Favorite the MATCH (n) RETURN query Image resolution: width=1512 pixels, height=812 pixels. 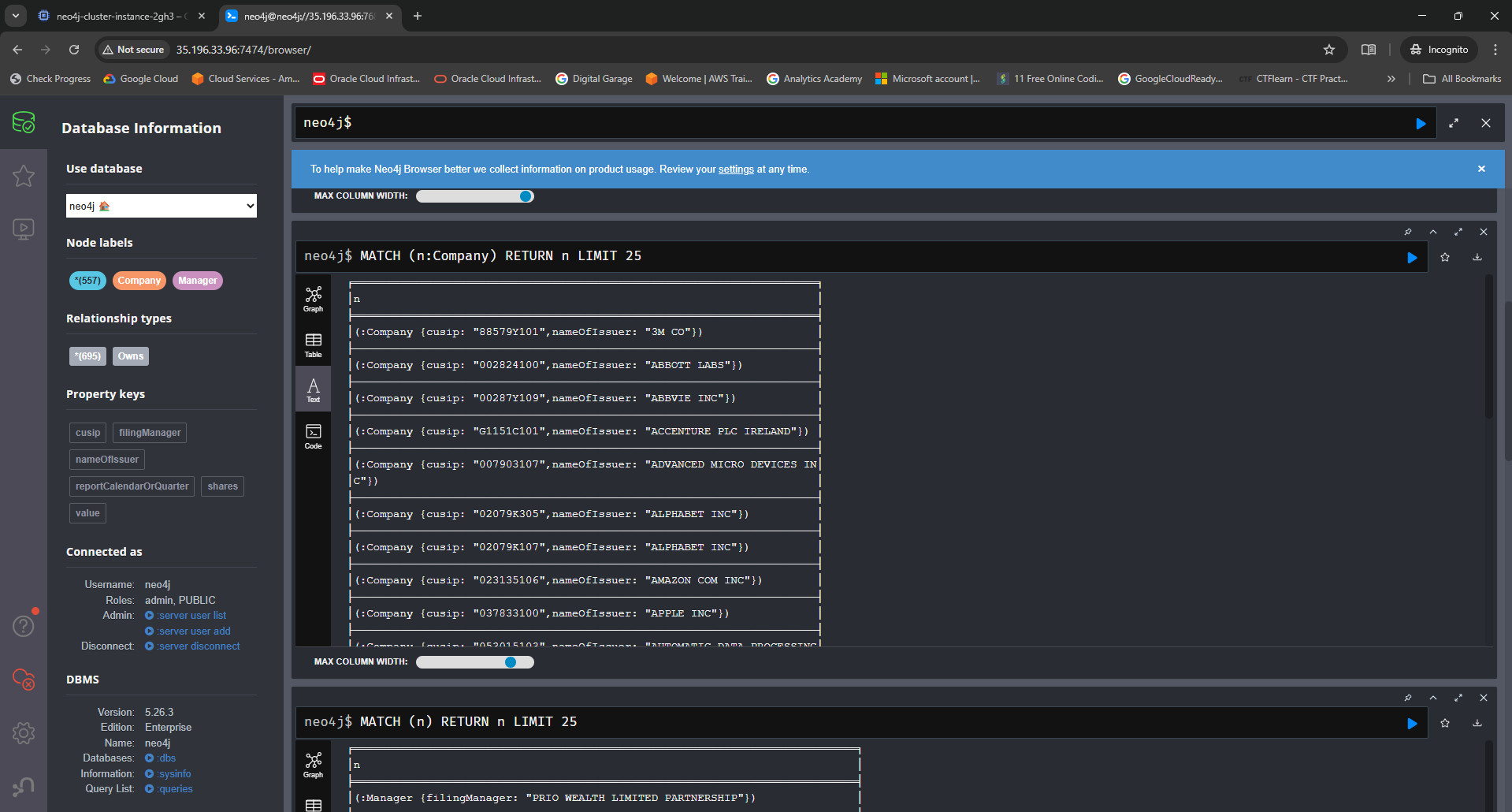point(1445,723)
